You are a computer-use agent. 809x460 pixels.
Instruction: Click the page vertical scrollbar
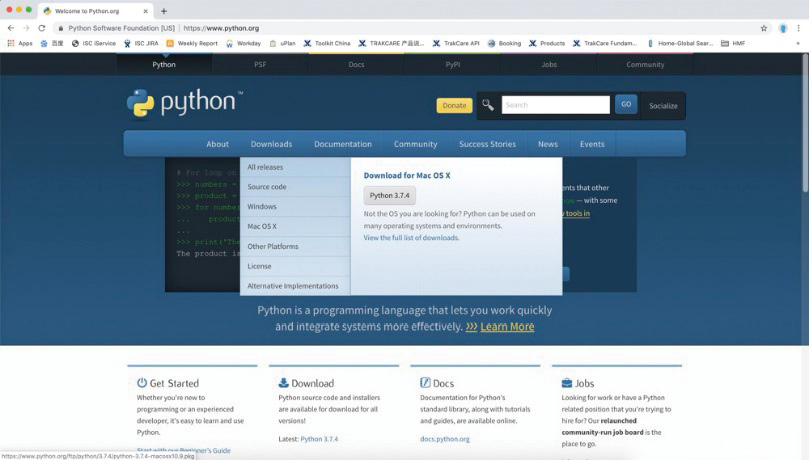805,124
